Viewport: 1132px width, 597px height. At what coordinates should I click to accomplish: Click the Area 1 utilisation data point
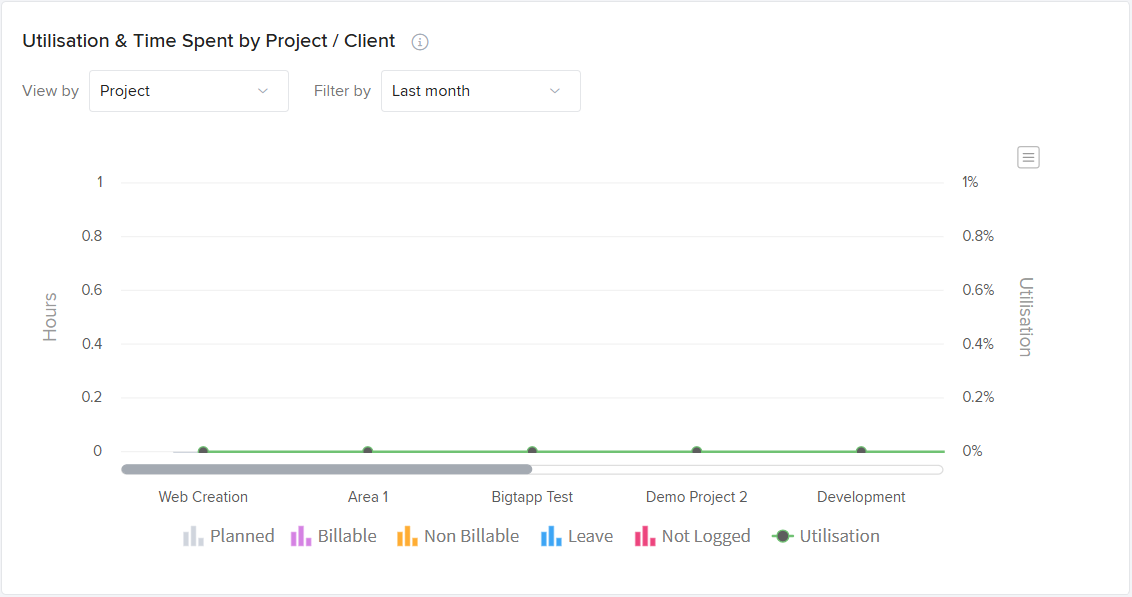click(x=368, y=452)
